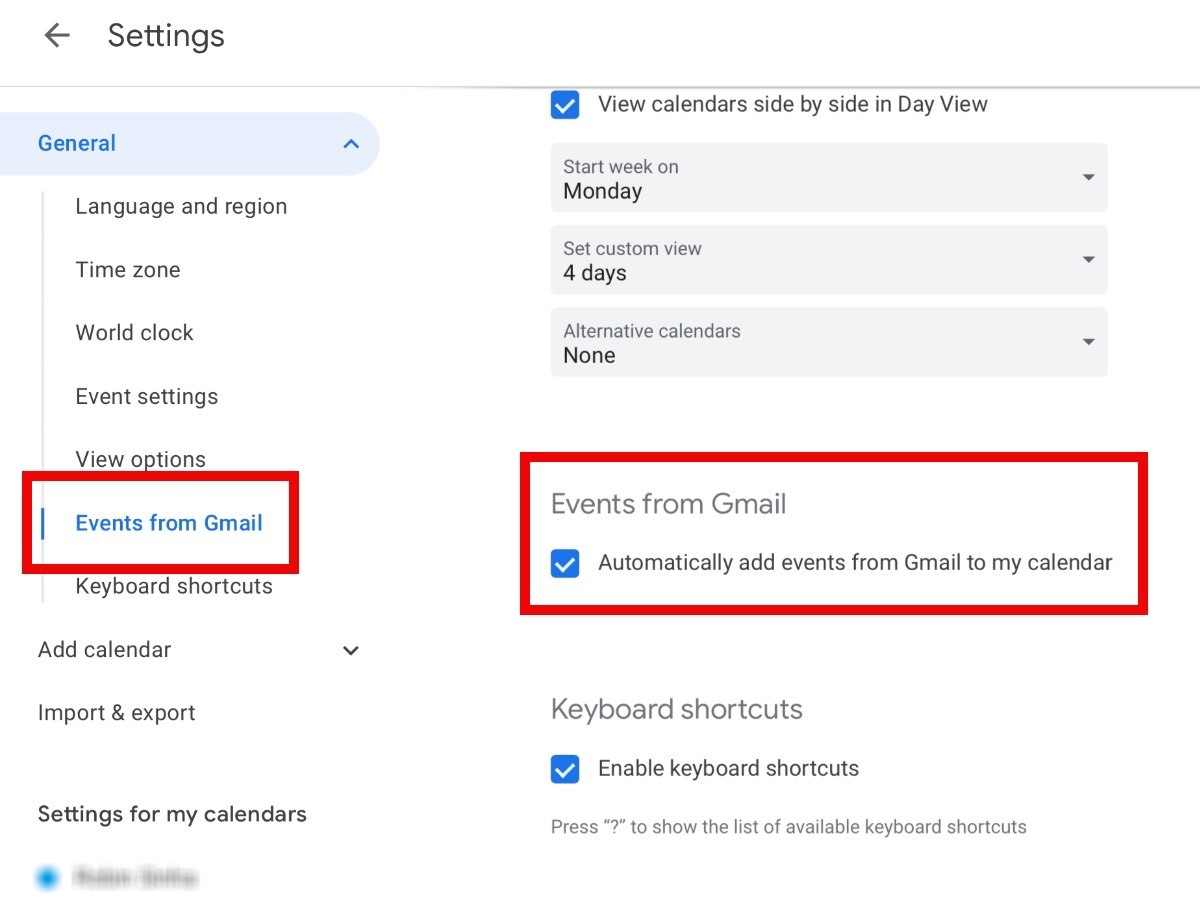Expand the Add calendar section
The height and width of the screenshot is (900, 1200).
pyautogui.click(x=350, y=650)
